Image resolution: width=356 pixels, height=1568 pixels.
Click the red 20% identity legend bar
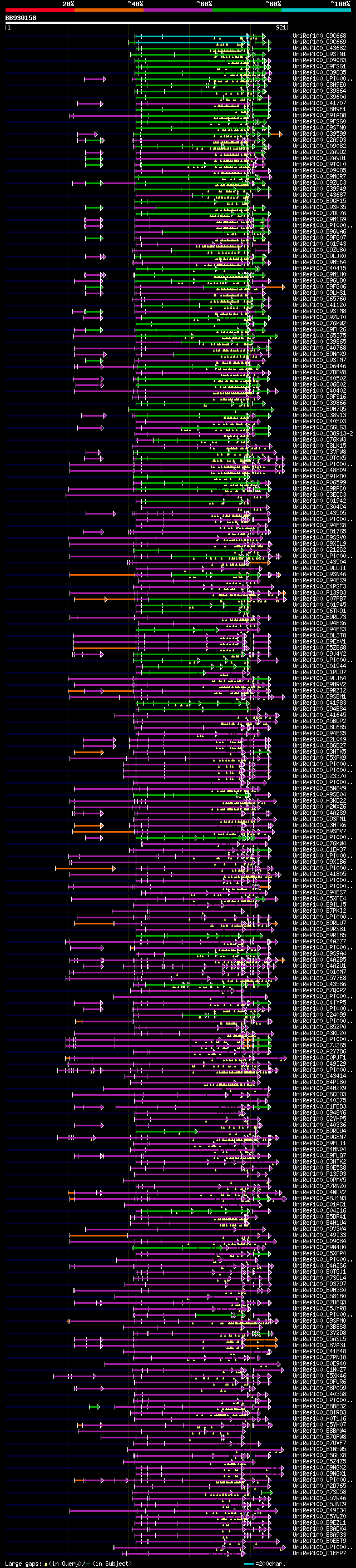coord(39,10)
